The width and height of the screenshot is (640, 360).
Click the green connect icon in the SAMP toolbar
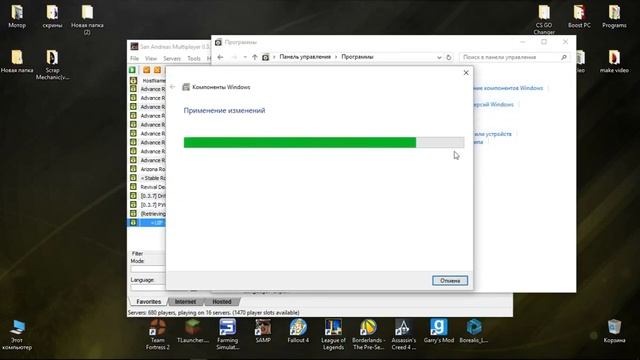pos(133,70)
